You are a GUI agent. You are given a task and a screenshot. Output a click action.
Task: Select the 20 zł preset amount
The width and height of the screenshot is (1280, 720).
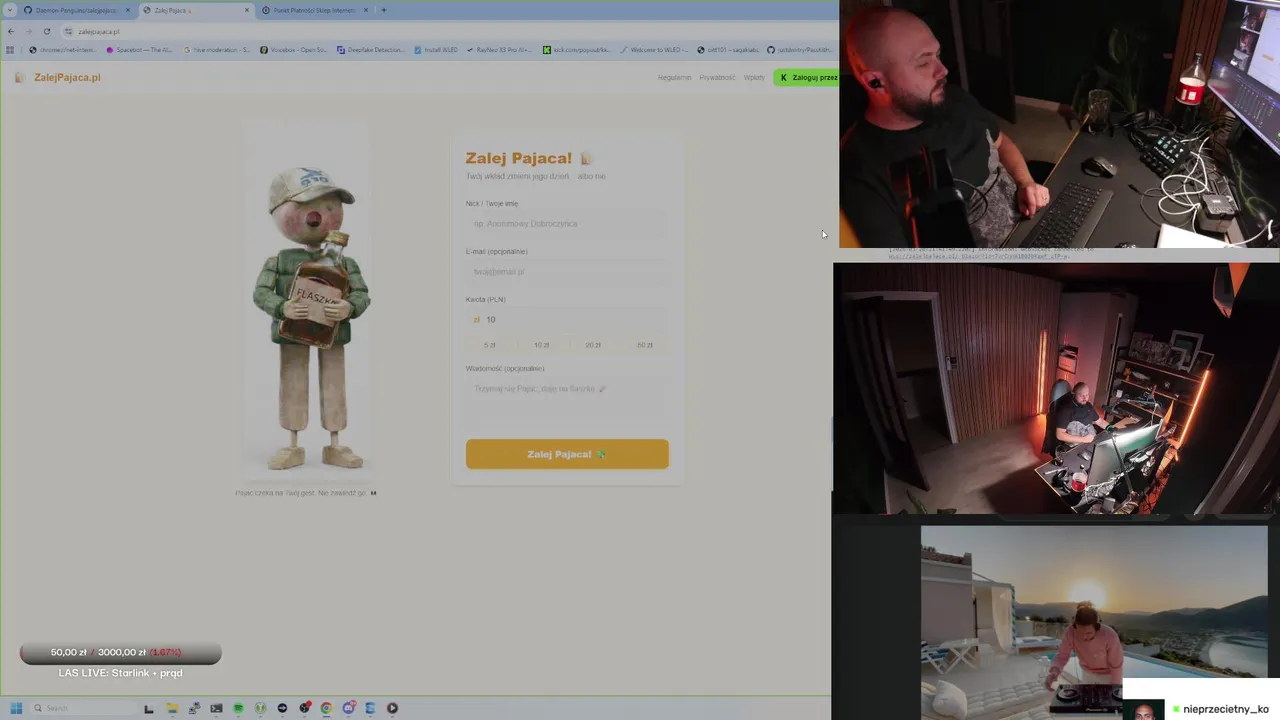click(x=593, y=345)
